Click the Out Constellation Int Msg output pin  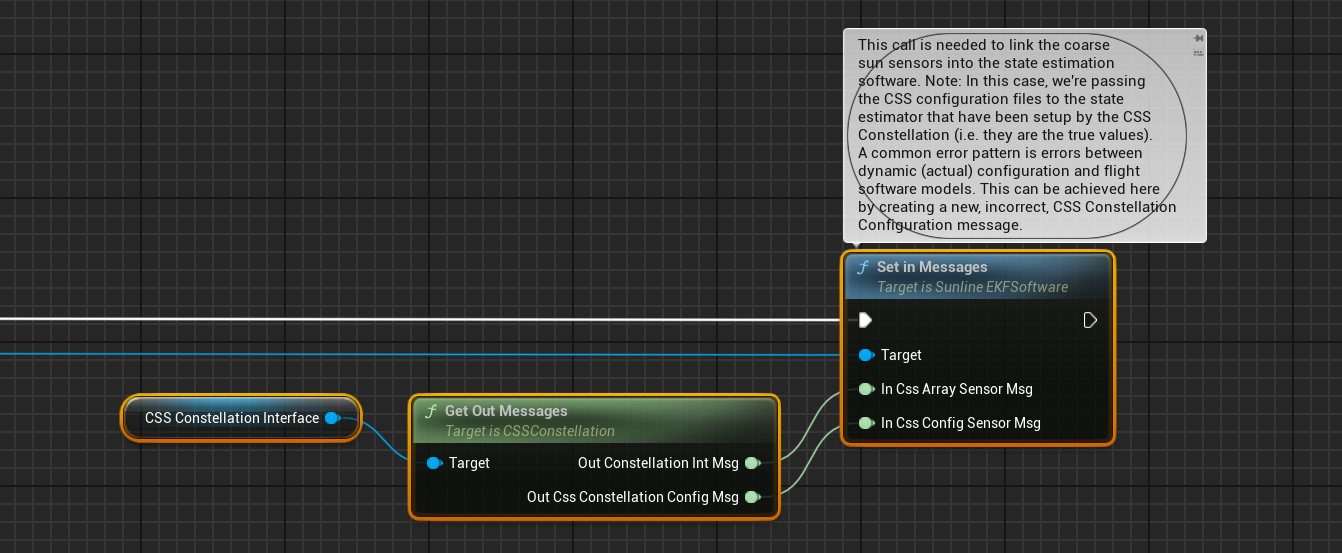click(x=752, y=463)
